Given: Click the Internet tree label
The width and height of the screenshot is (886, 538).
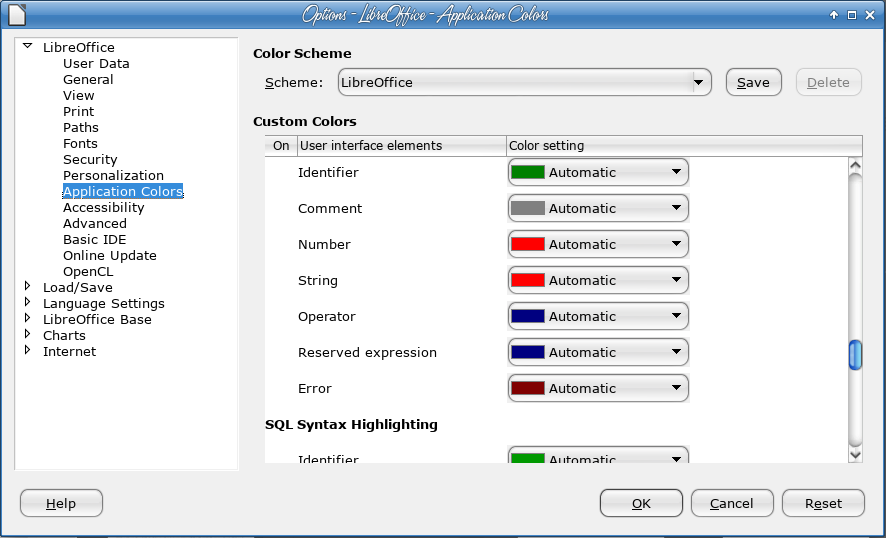Looking at the screenshot, I should tap(70, 352).
